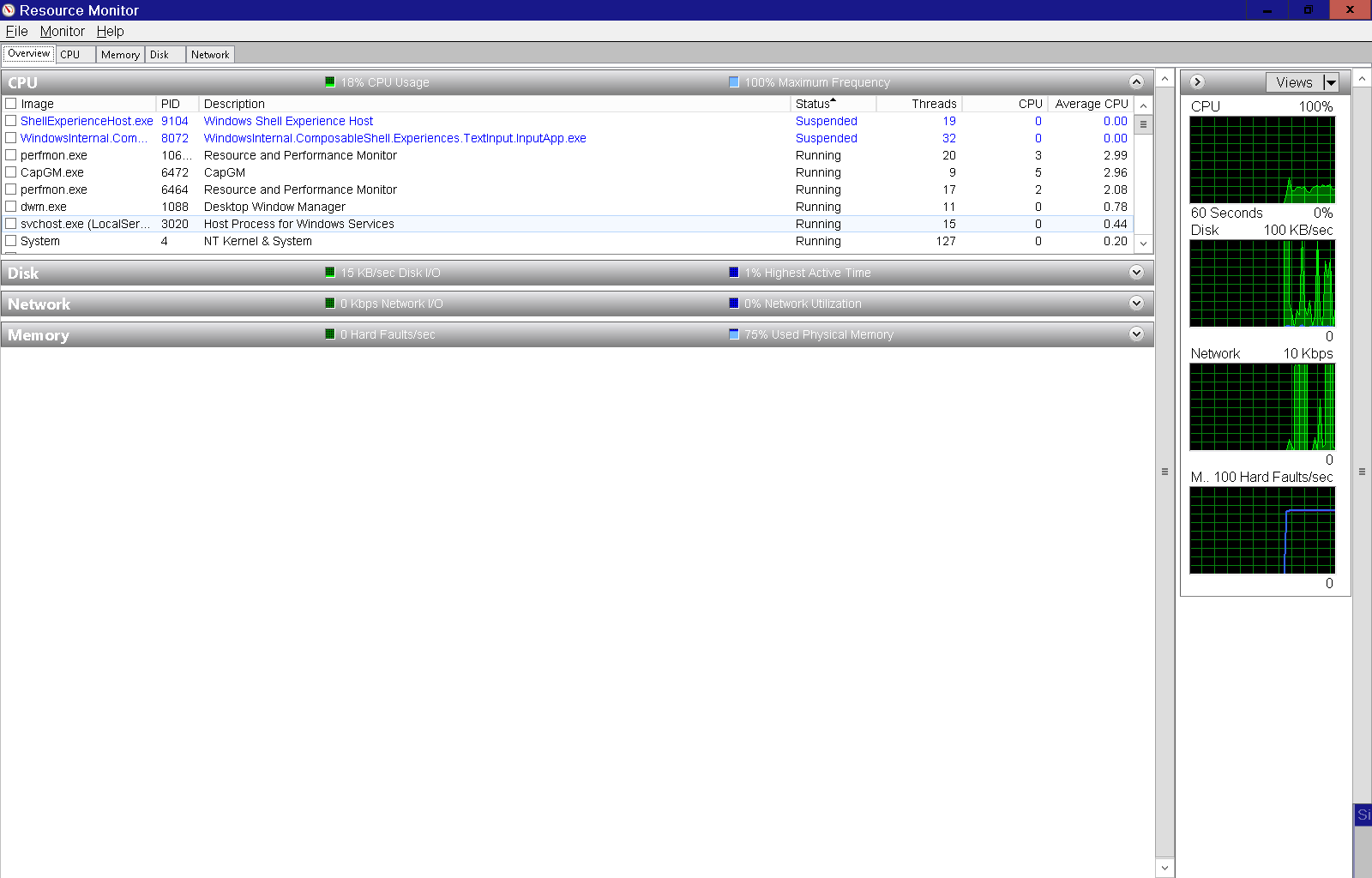Viewport: 1372px width, 878px height.
Task: Click the Resource Monitor title bar icon
Action: point(9,10)
